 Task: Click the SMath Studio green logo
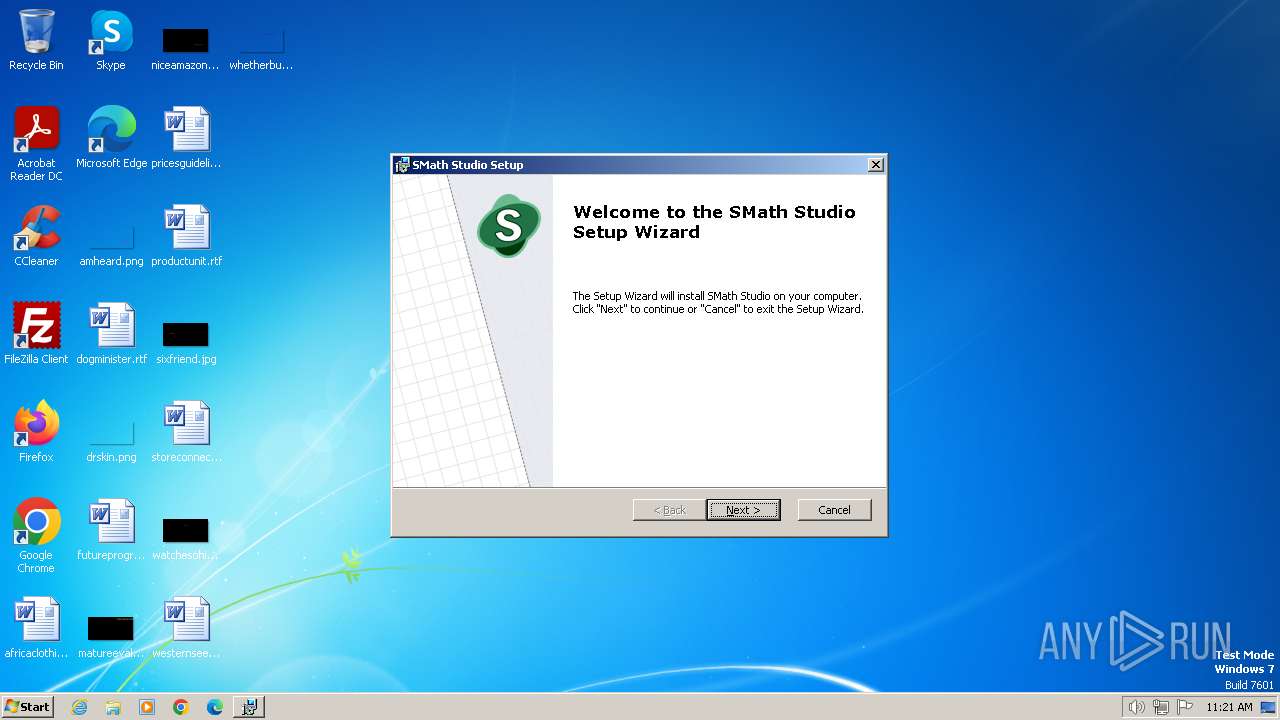(x=509, y=226)
